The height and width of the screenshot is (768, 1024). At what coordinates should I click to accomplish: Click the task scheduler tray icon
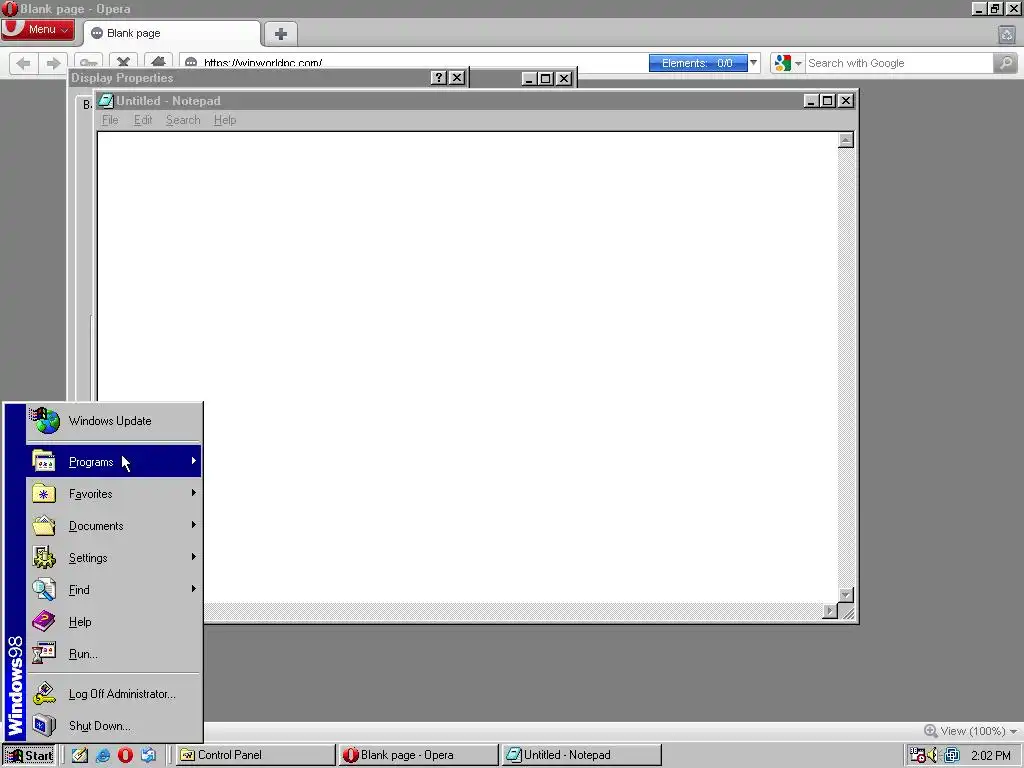click(918, 755)
